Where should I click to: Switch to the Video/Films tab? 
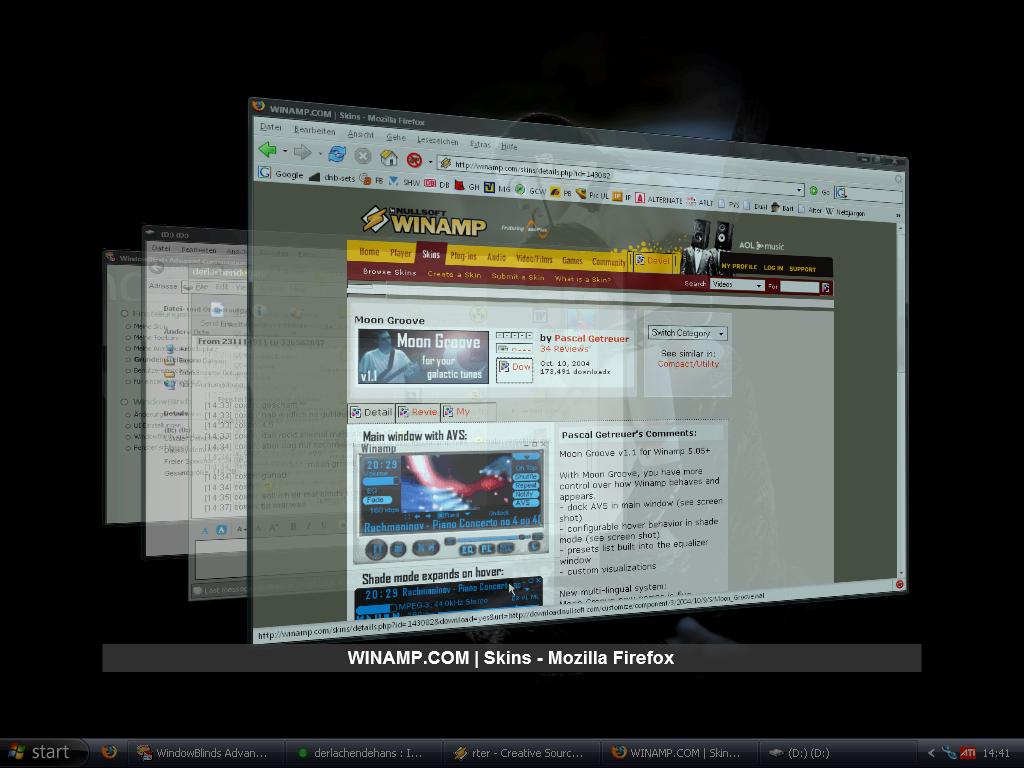534,259
